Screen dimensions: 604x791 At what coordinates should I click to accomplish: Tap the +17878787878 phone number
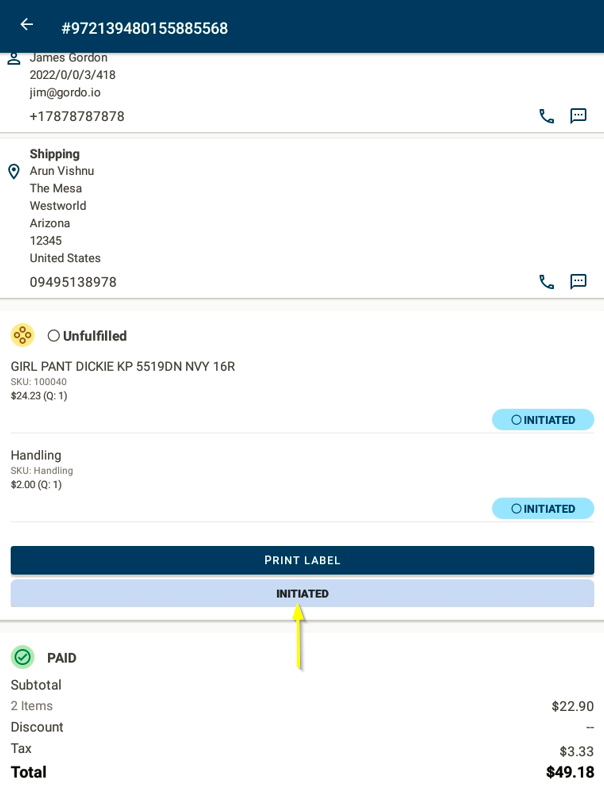(x=77, y=116)
